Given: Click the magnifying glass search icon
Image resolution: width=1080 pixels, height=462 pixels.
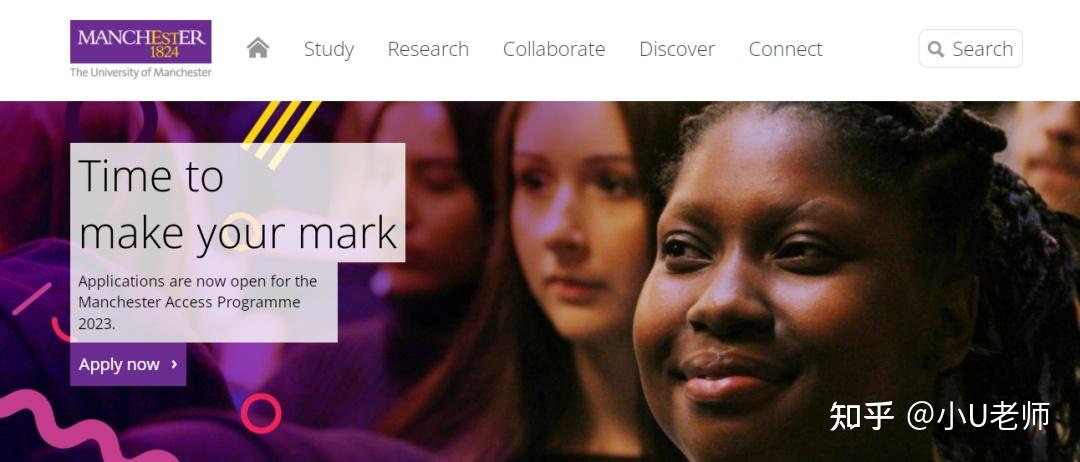Looking at the screenshot, I should pyautogui.click(x=935, y=49).
